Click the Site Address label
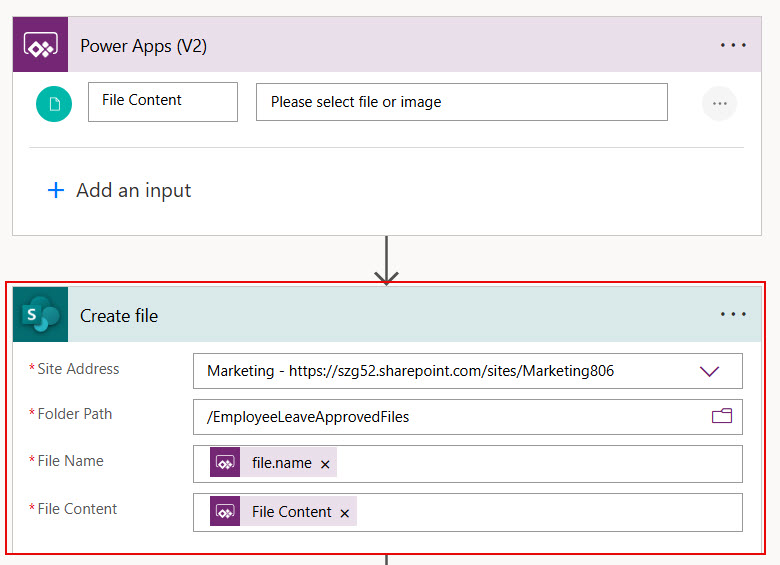This screenshot has height=565, width=780. point(78,369)
